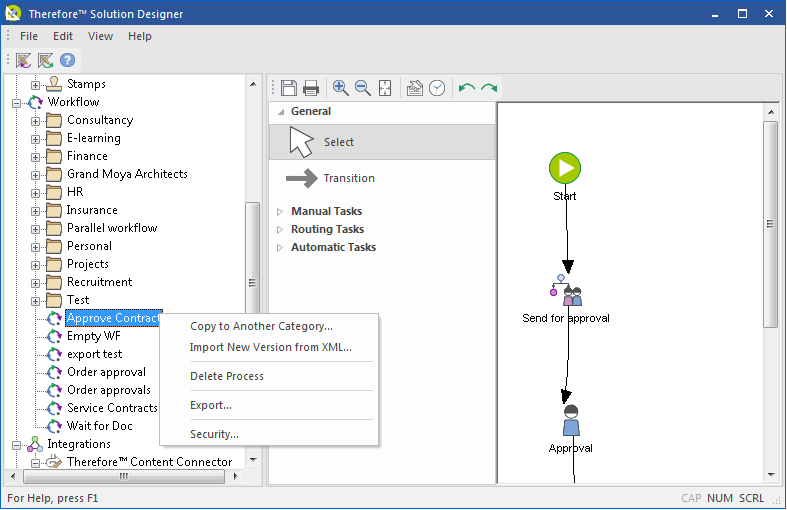Select the Parallel workflow folder
Screen dimensions: 787x510
112,228
